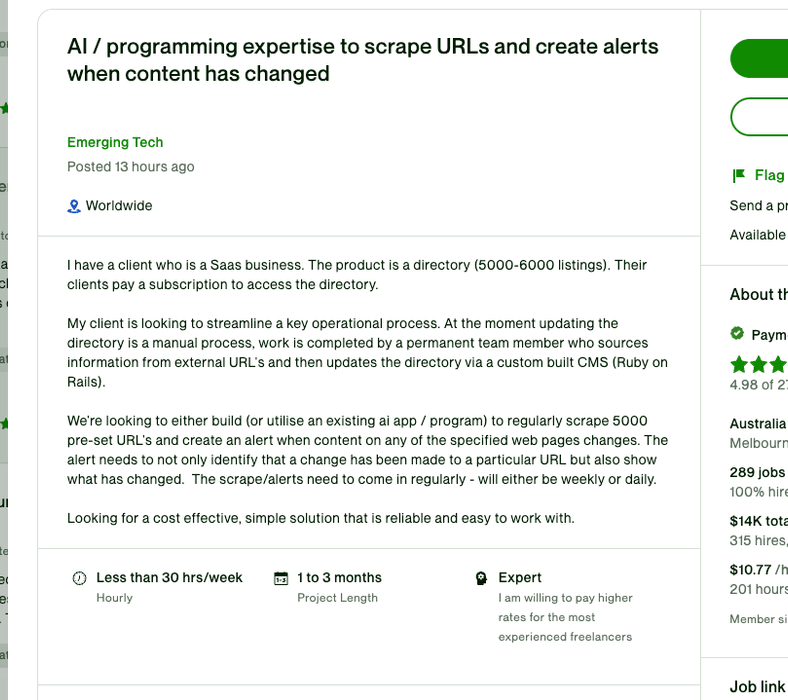Click the job title heading
This screenshot has height=700, width=788.
click(x=363, y=60)
